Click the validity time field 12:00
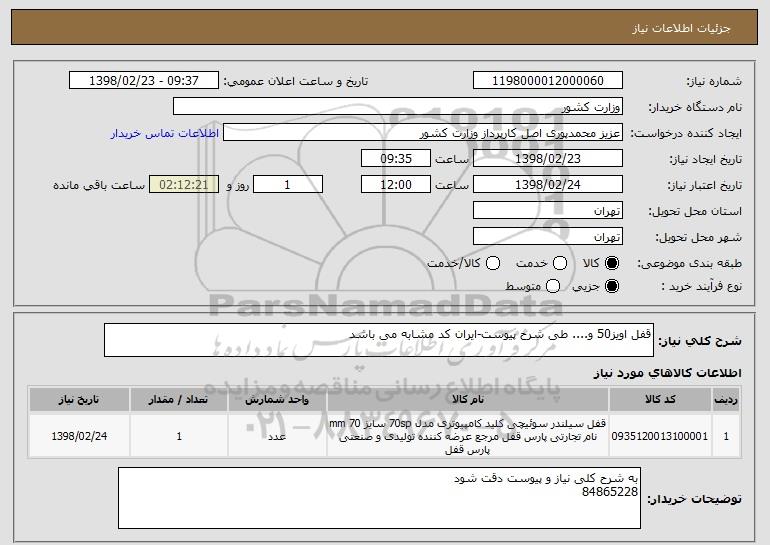The image size is (770, 545). click(x=396, y=185)
